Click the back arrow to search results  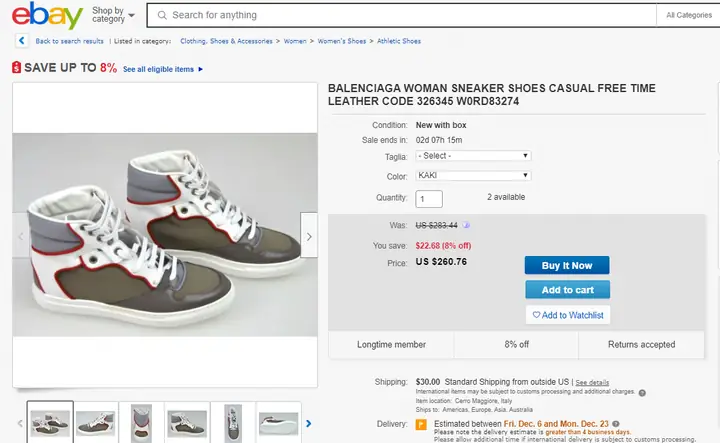(22, 41)
